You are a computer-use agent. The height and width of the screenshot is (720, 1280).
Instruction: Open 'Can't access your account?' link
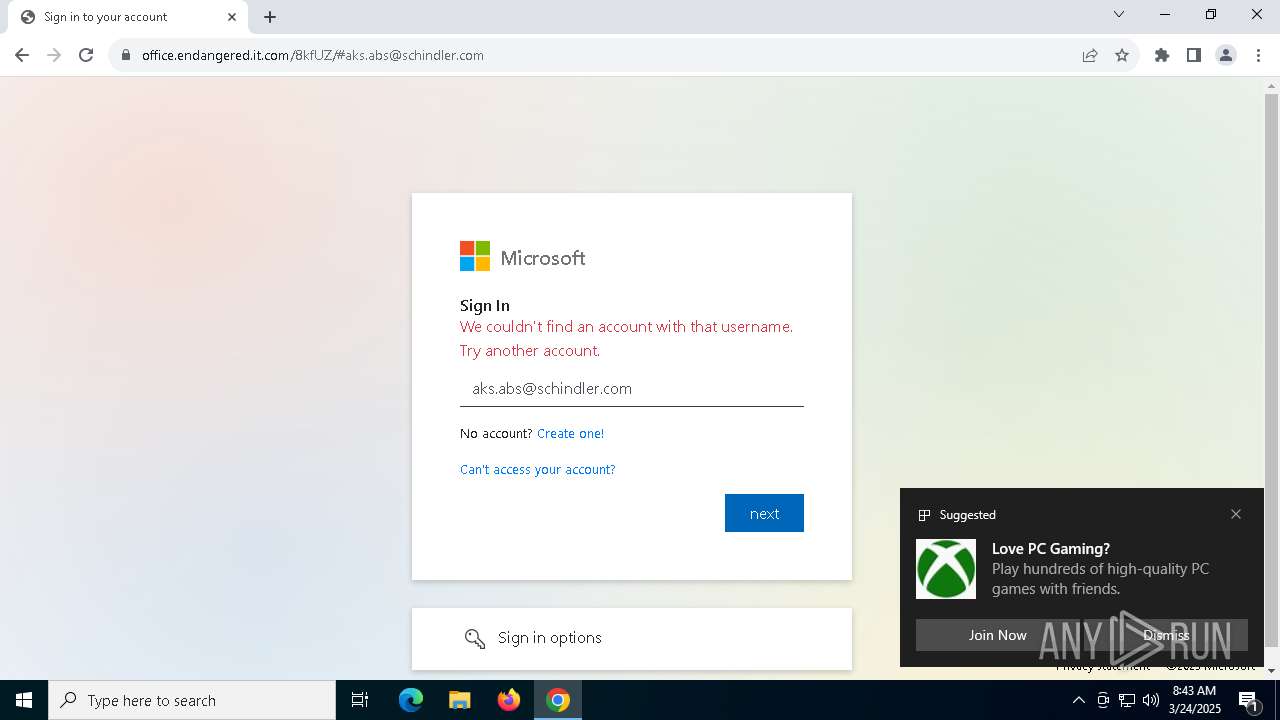click(x=538, y=469)
